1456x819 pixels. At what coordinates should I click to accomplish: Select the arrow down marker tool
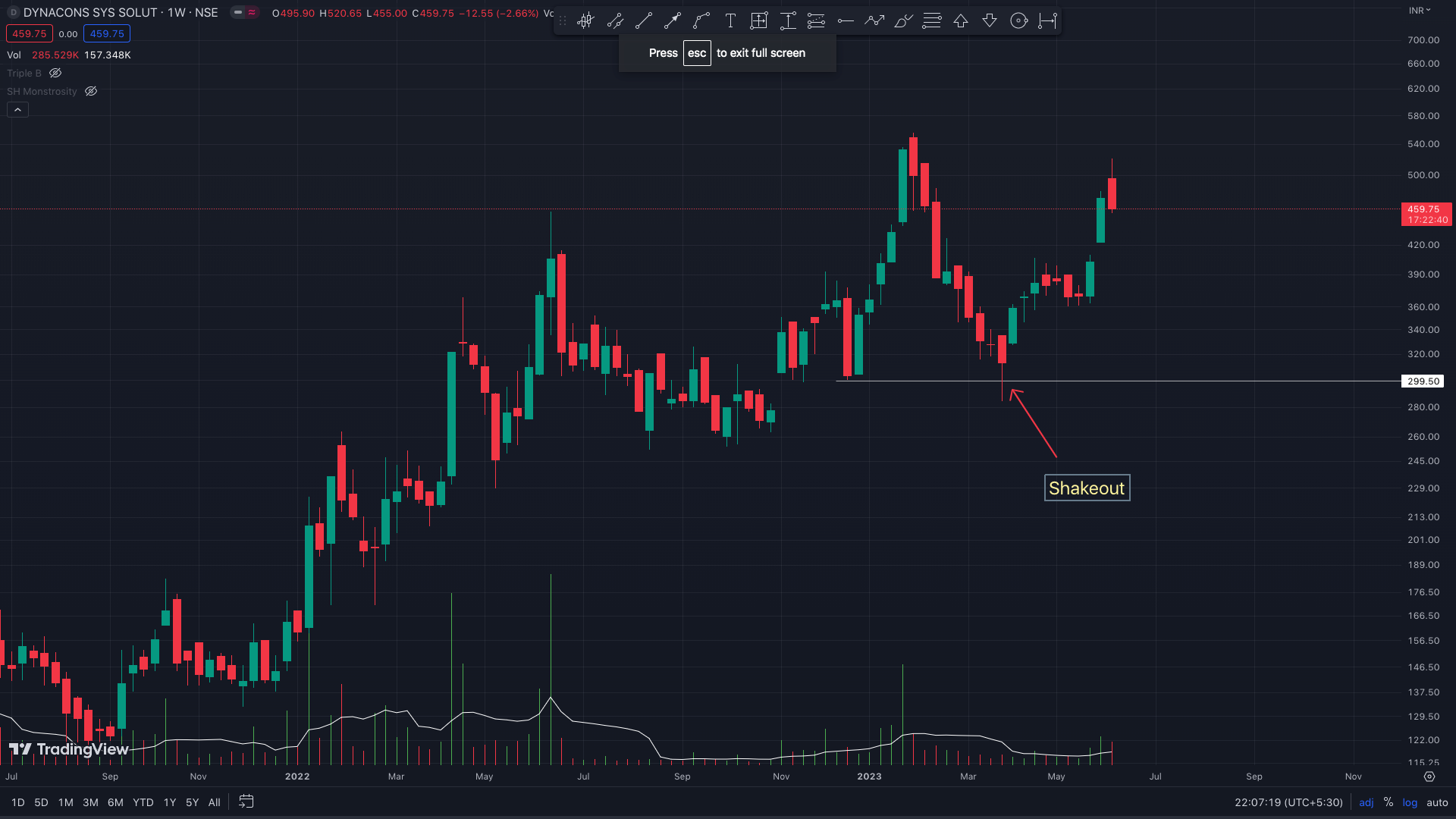(x=990, y=21)
